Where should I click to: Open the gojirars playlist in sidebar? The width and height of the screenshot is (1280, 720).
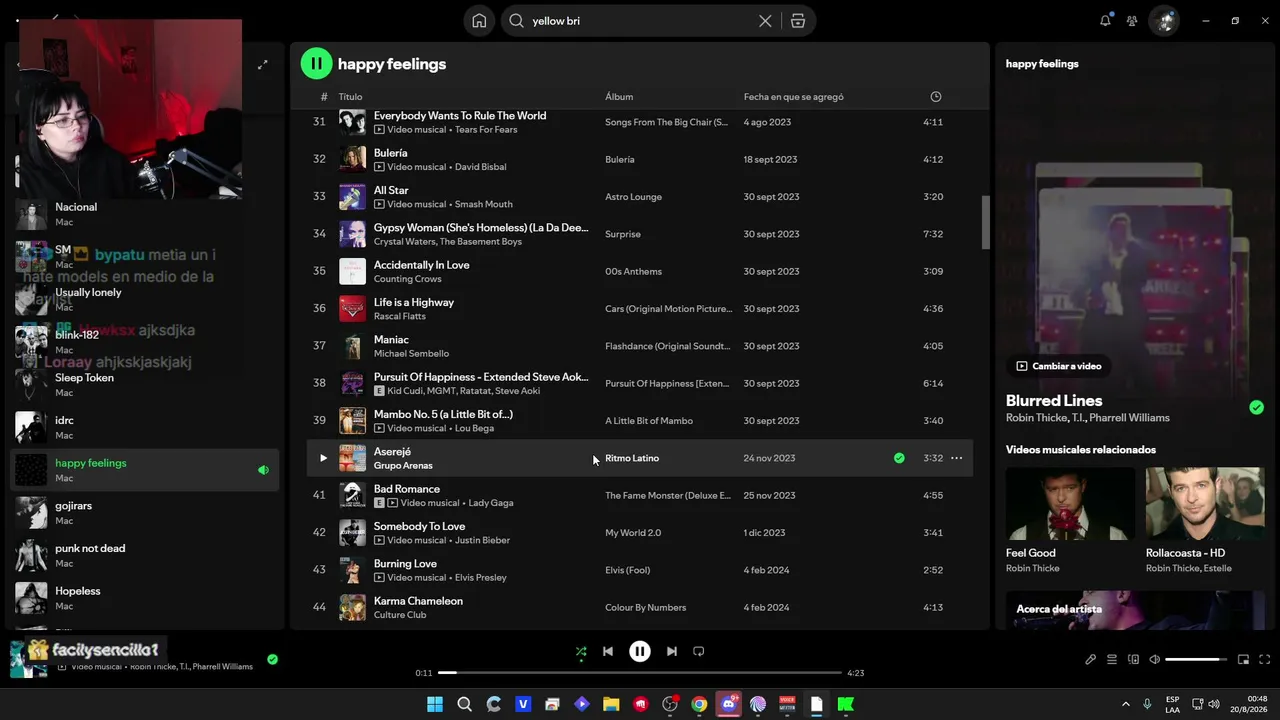(145, 513)
